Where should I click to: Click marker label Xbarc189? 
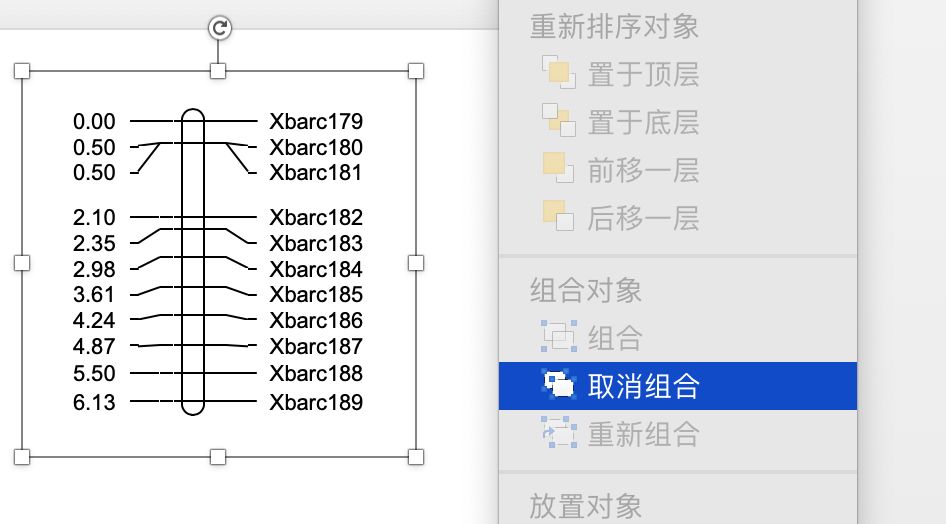pos(316,402)
